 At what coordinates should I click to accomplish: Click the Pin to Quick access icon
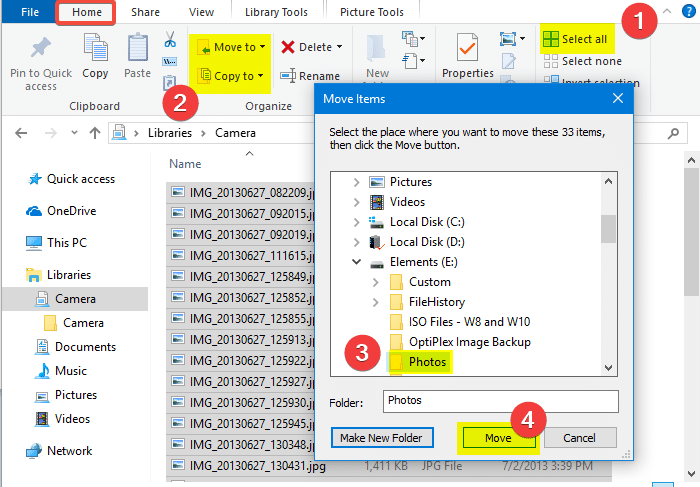pos(40,48)
